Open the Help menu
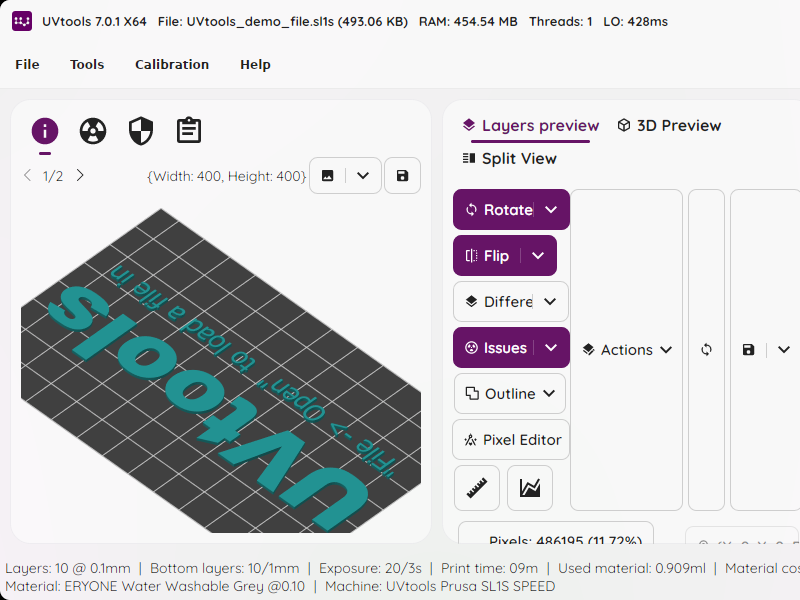Viewport: 800px width, 600px height. point(255,64)
